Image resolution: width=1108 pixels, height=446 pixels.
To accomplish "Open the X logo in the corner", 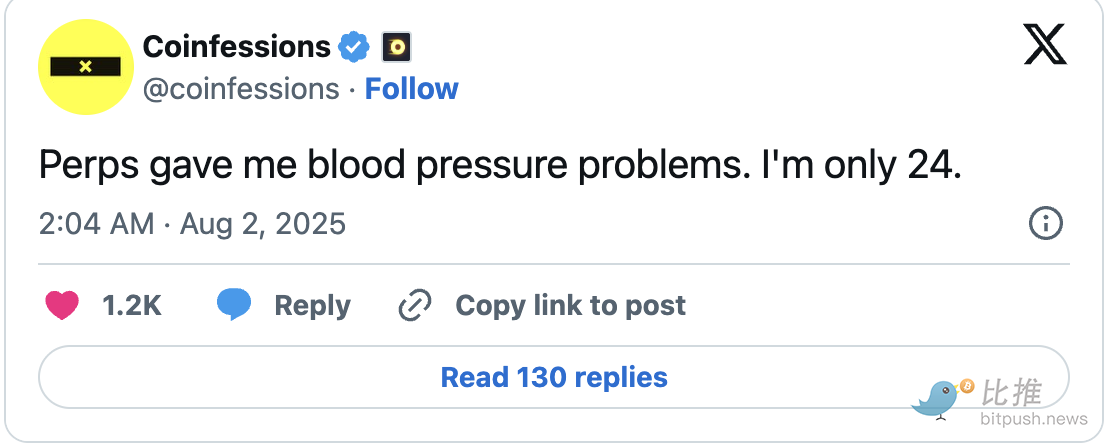I will point(1045,46).
